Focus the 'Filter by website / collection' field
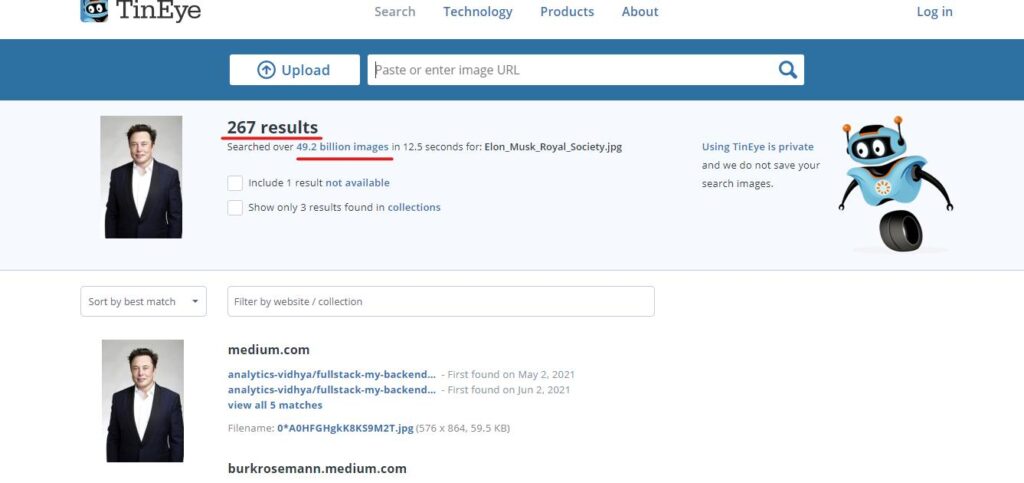This screenshot has height=483, width=1024. 440,301
